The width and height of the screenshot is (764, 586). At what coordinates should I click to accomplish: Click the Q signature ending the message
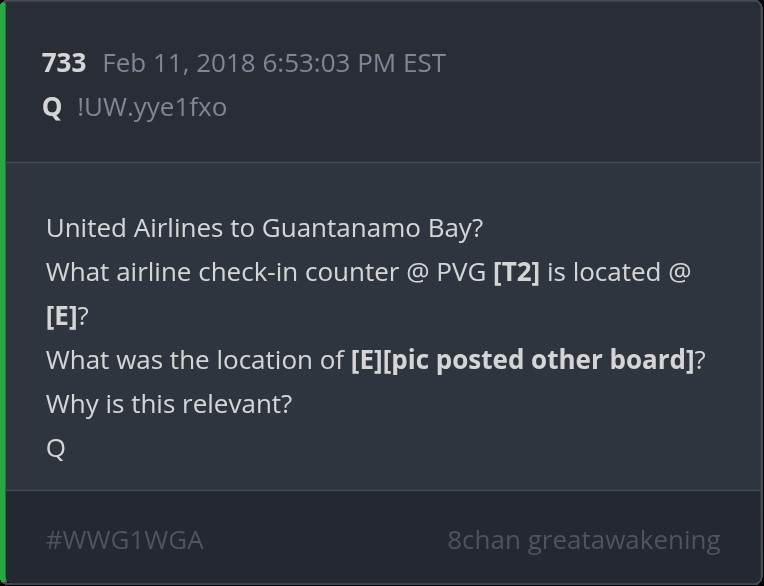coord(56,448)
